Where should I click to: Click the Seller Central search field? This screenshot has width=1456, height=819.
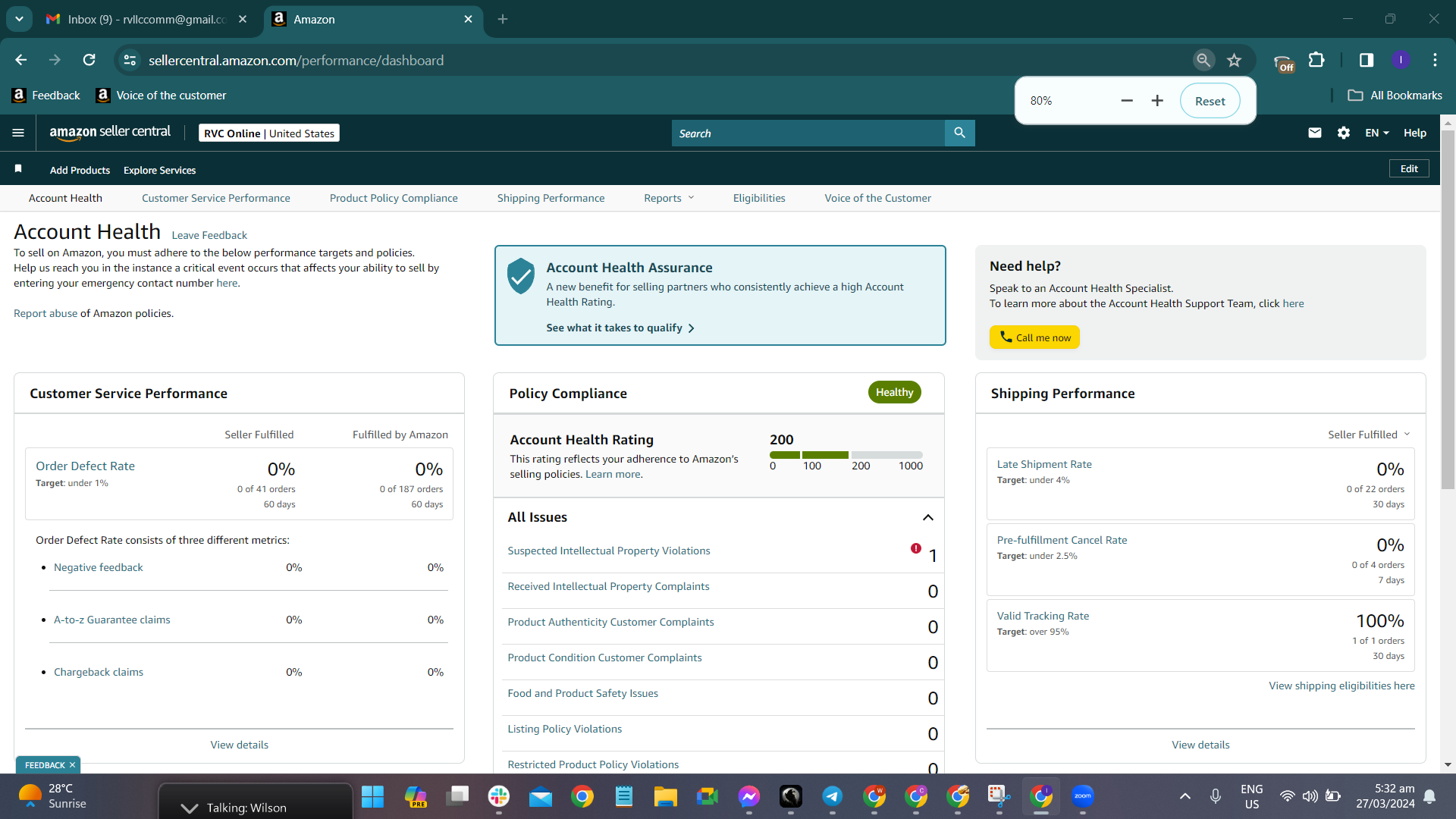click(x=808, y=133)
